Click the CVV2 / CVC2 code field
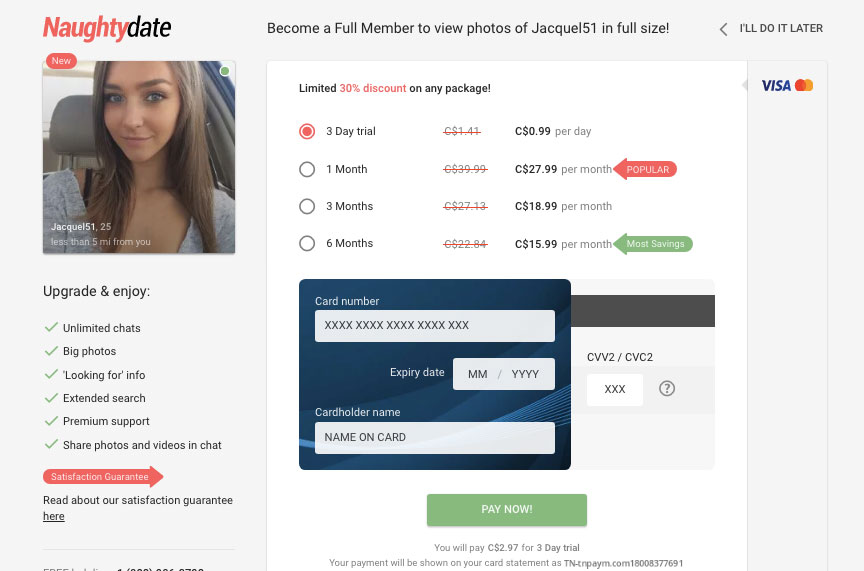 (x=614, y=390)
